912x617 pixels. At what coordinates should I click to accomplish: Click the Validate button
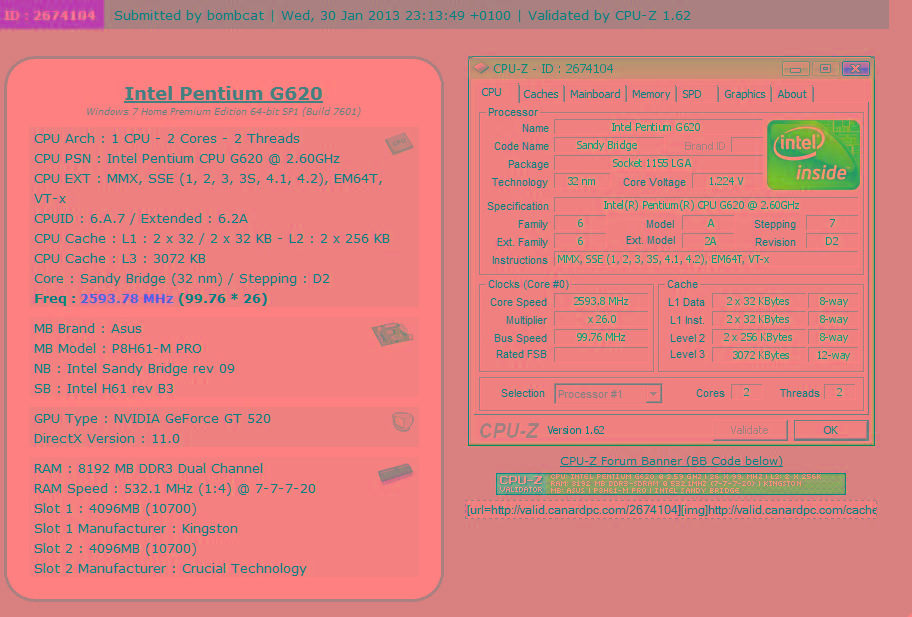click(750, 430)
